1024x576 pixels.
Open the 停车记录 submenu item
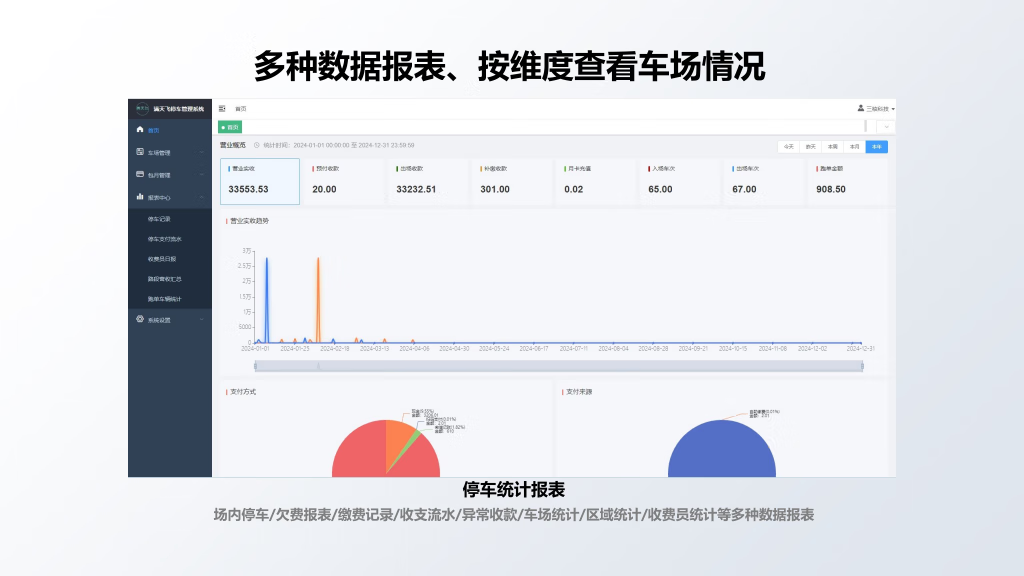click(x=159, y=219)
